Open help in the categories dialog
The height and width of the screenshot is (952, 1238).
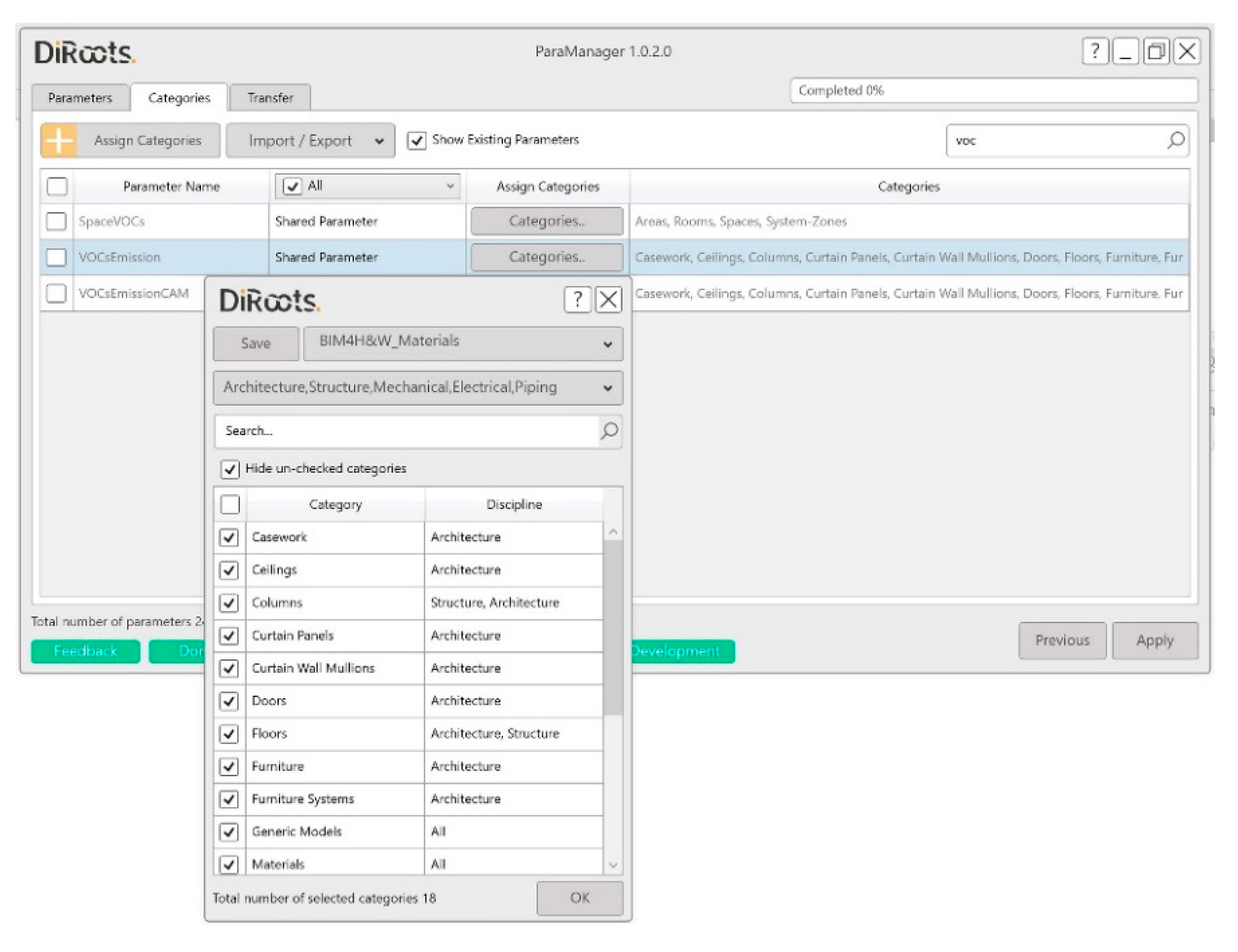[x=577, y=299]
